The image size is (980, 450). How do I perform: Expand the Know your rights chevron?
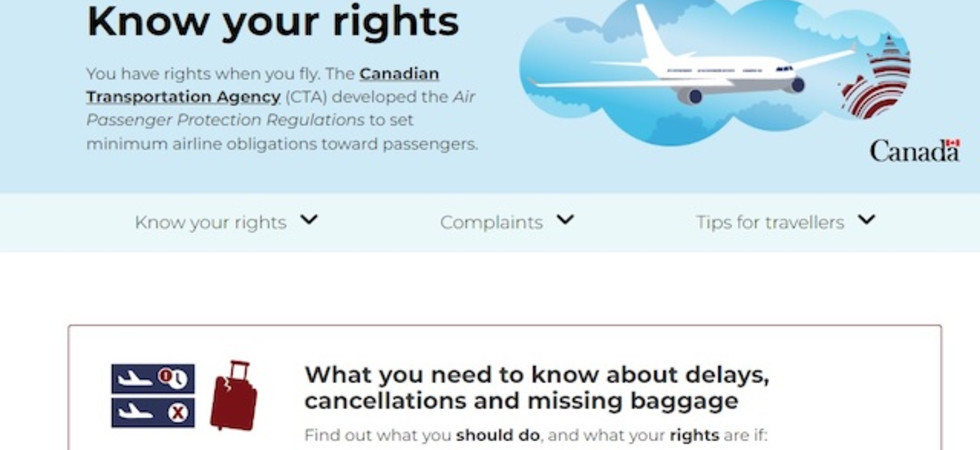(x=309, y=220)
